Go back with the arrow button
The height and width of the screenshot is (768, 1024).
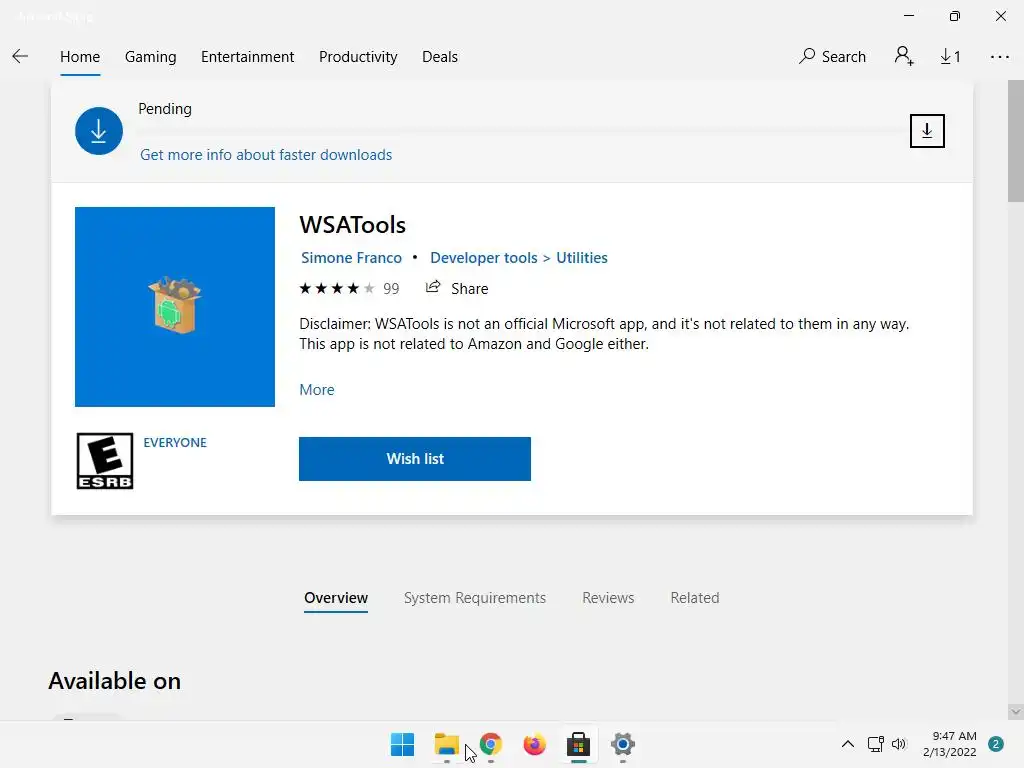coord(20,56)
